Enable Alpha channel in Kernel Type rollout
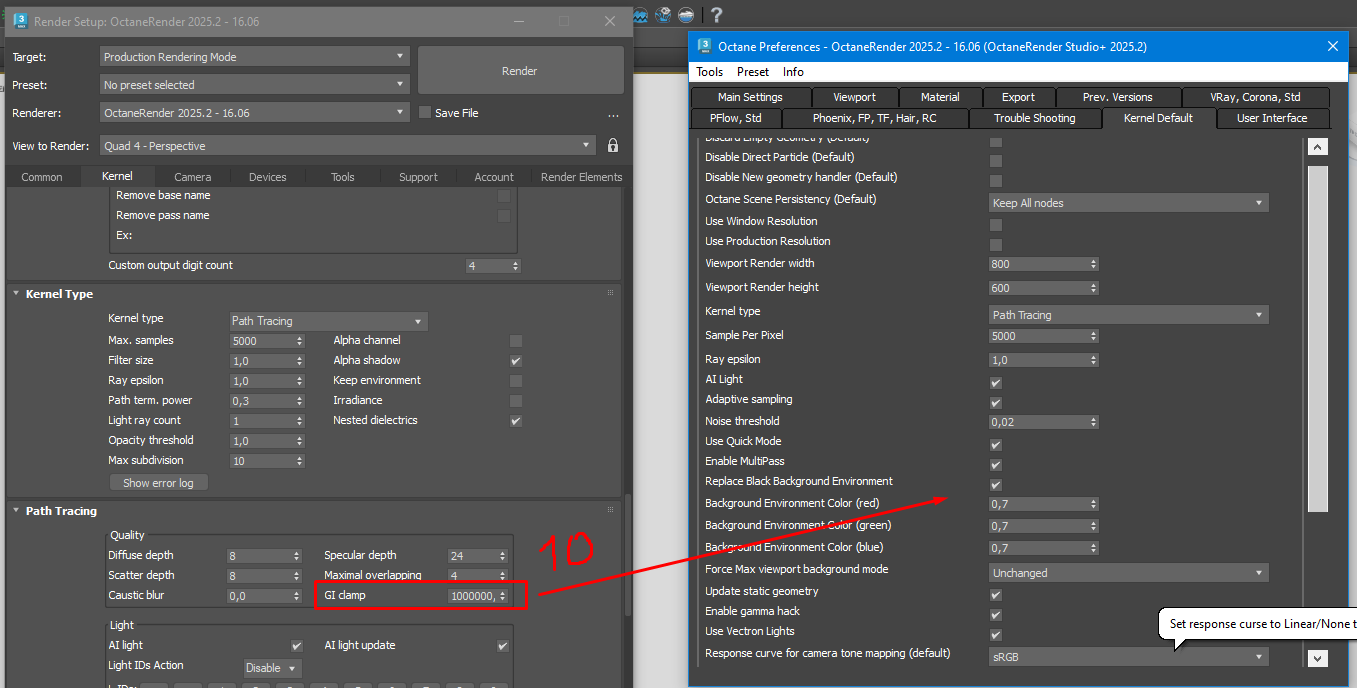 [x=516, y=341]
